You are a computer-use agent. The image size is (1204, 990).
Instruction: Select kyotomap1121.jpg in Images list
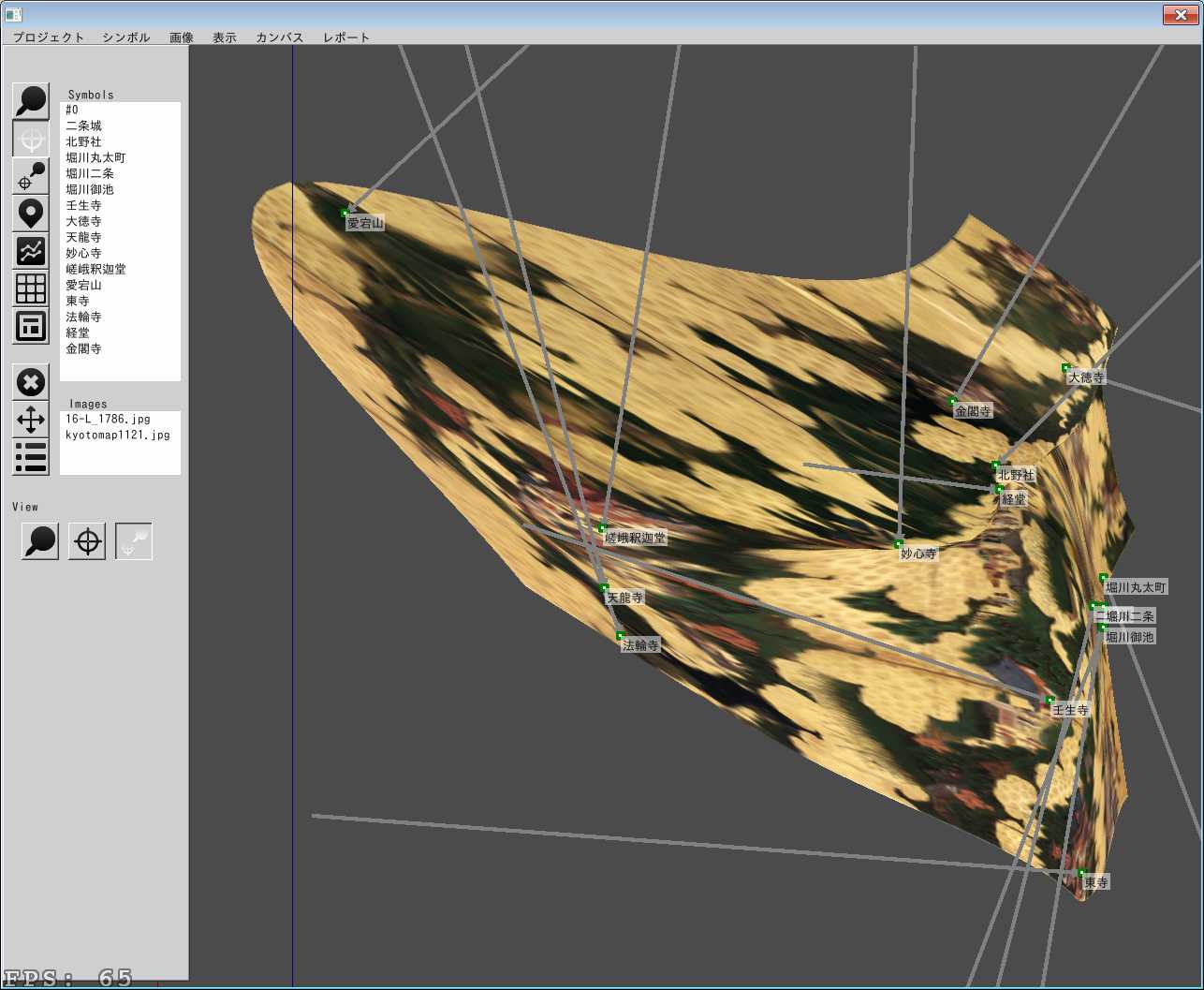coord(120,435)
